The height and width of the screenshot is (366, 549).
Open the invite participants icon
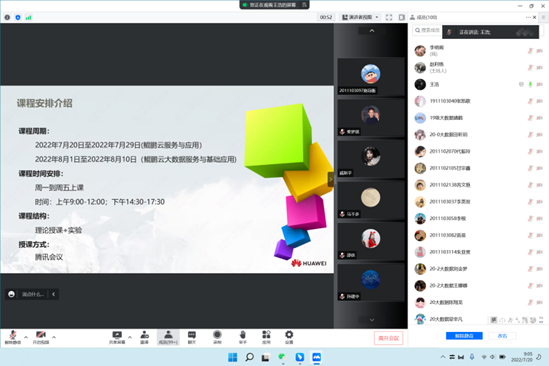click(144, 338)
